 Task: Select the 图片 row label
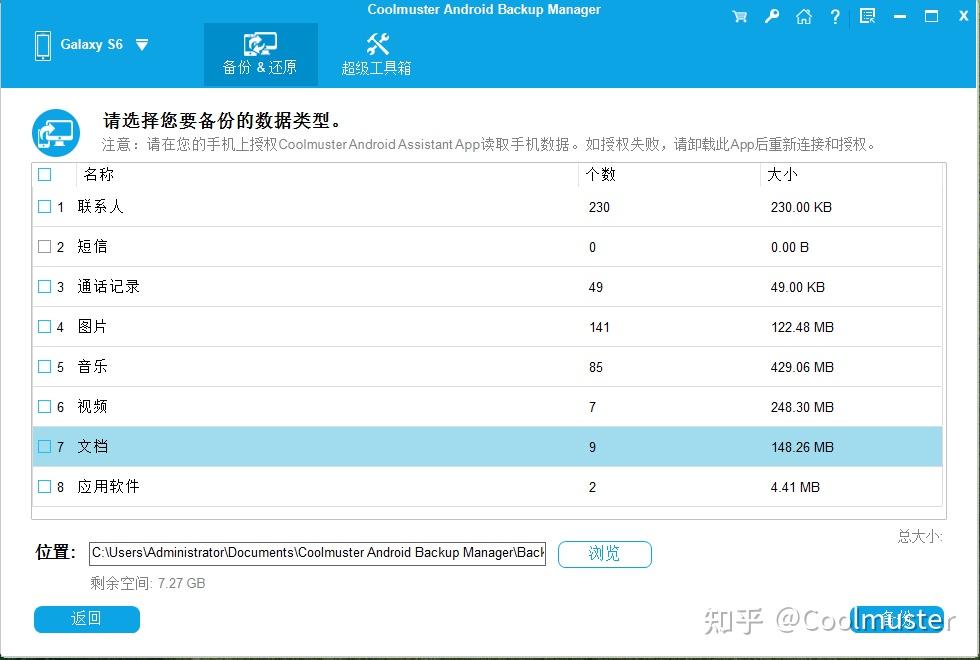[x=92, y=326]
